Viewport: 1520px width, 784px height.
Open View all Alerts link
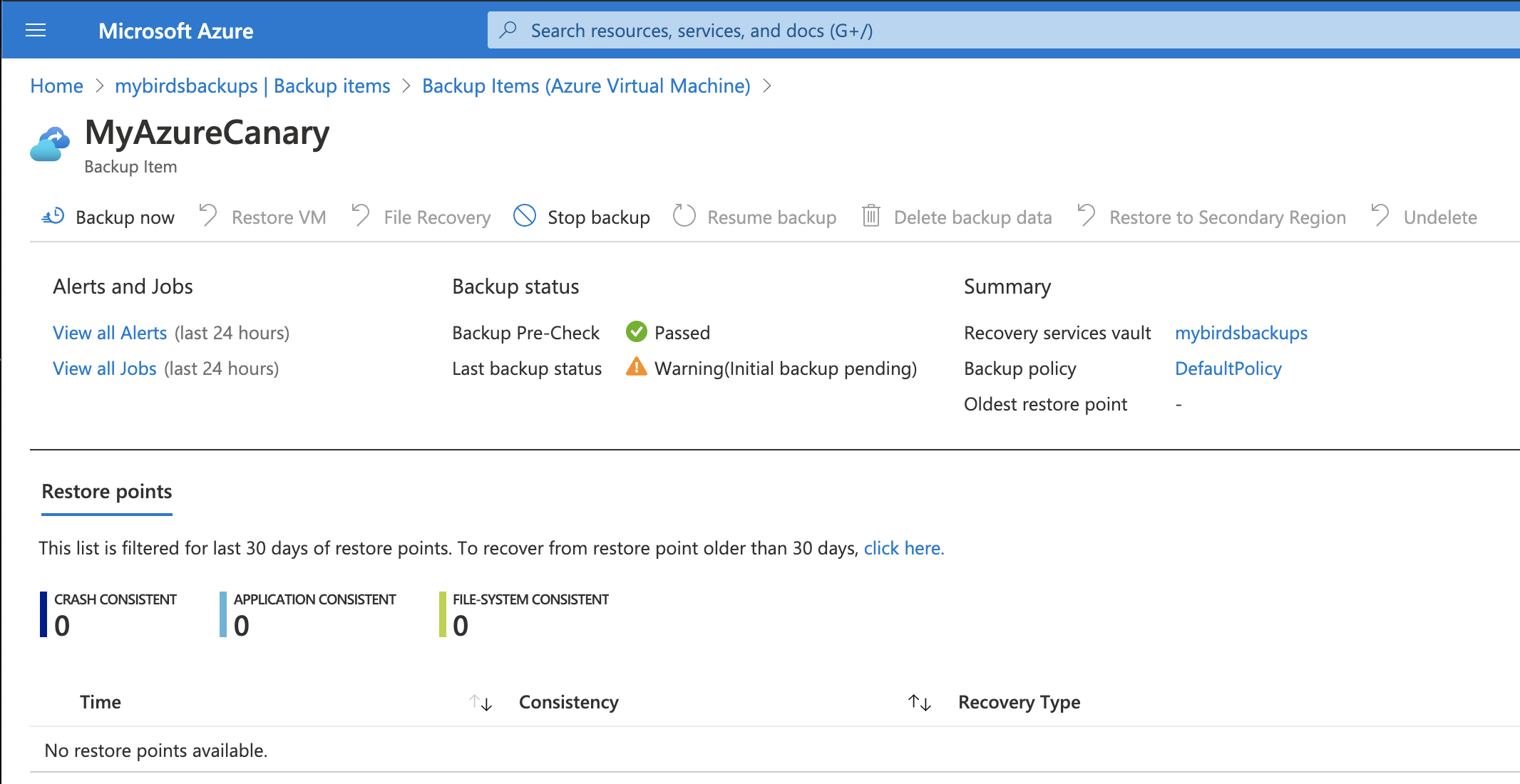pyautogui.click(x=110, y=333)
